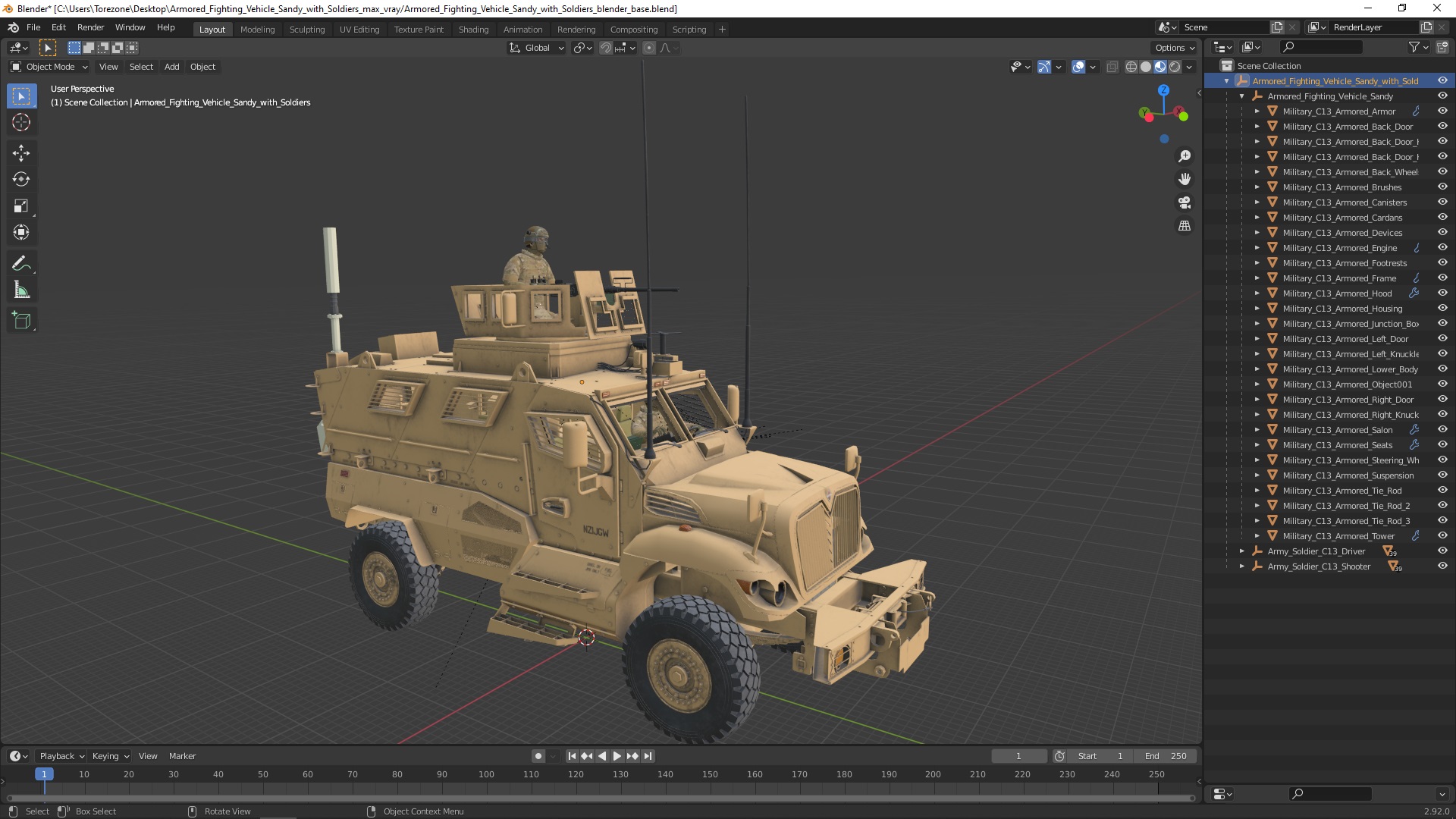The height and width of the screenshot is (819, 1456).
Task: Select the Rotate tool
Action: [x=21, y=180]
